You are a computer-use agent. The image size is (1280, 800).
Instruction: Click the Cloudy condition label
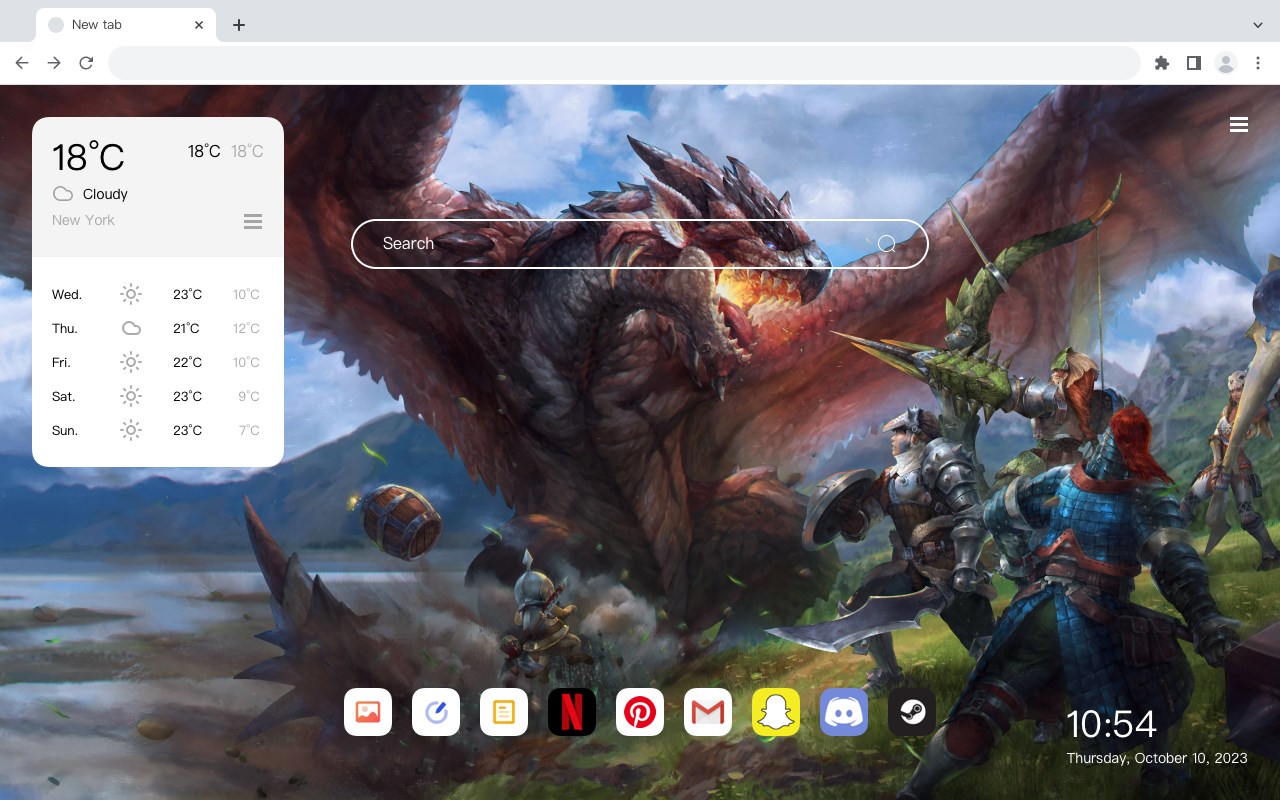(x=105, y=194)
